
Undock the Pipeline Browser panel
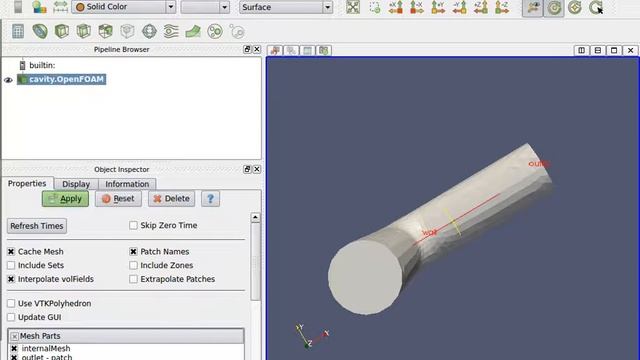[x=247, y=49]
